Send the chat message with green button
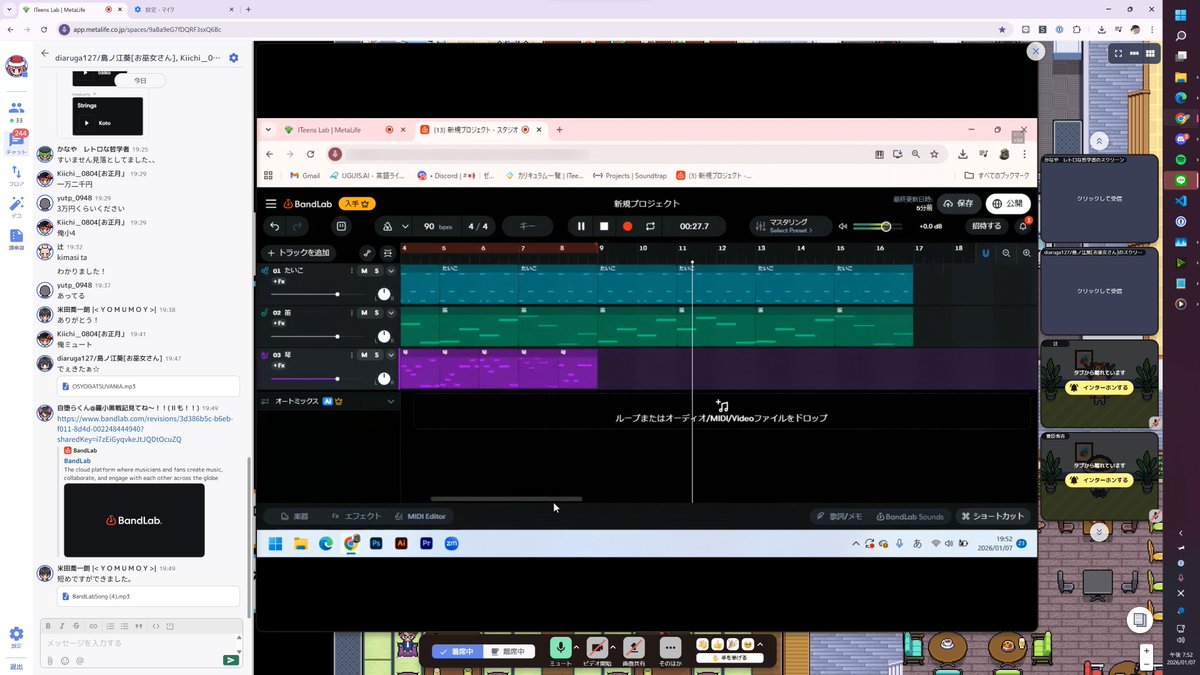 [231, 660]
